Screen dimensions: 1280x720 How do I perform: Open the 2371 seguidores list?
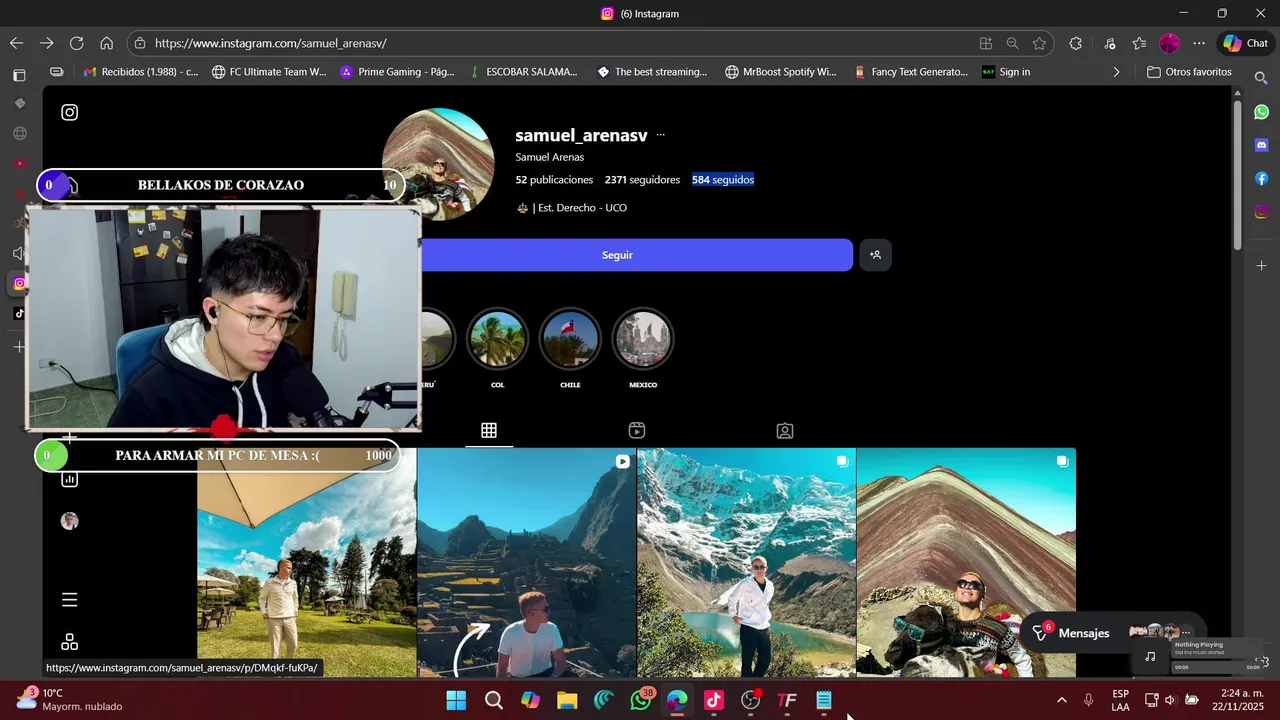coord(642,180)
